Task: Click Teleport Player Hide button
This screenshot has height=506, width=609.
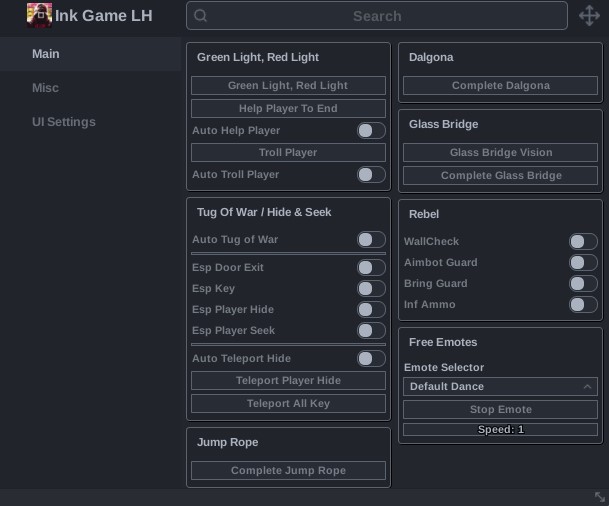Action: click(288, 381)
